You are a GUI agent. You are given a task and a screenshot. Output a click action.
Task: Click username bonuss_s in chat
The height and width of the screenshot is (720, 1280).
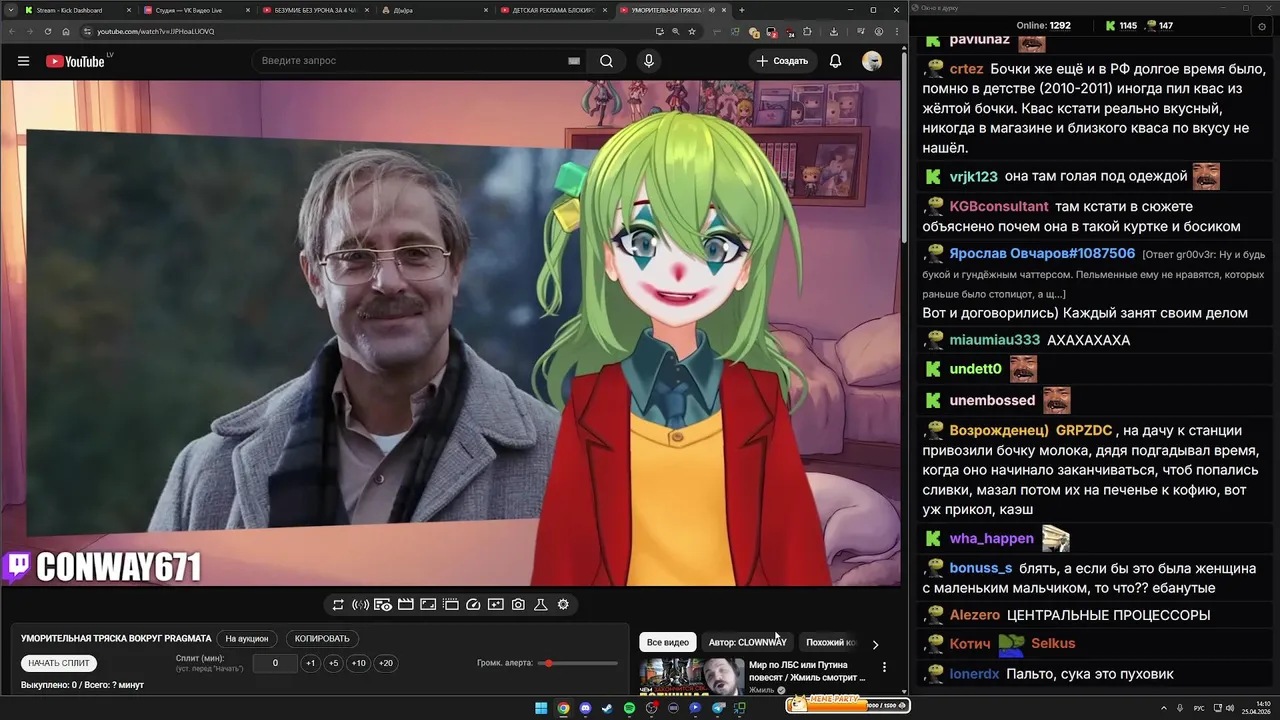[x=980, y=568]
